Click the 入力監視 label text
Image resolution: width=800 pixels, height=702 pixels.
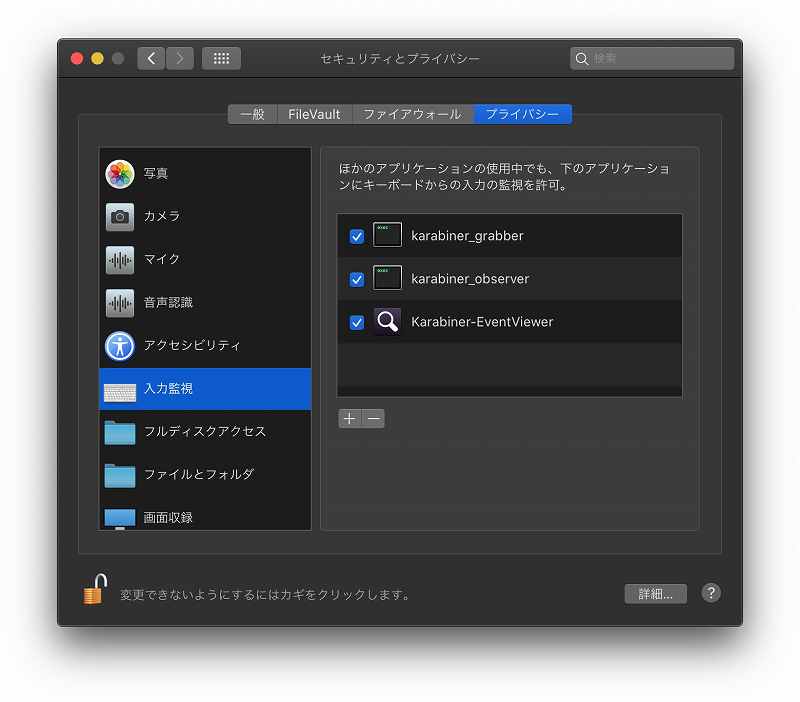pos(168,388)
